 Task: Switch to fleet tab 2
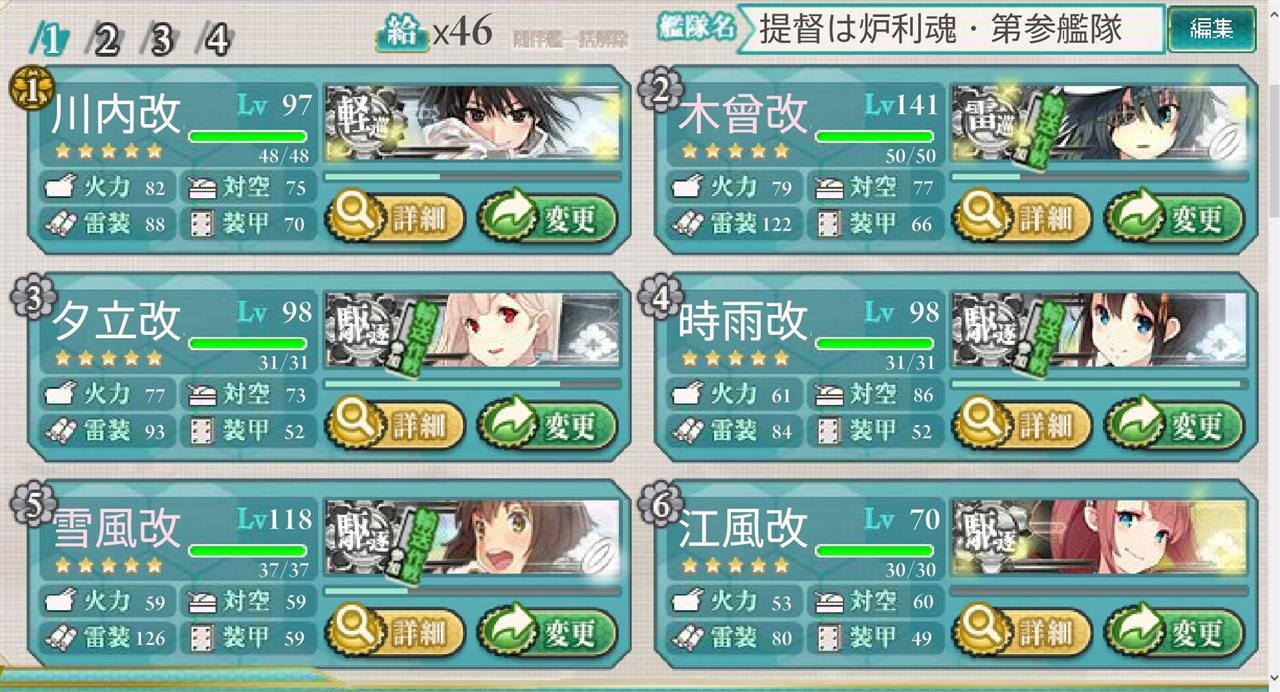pos(106,40)
